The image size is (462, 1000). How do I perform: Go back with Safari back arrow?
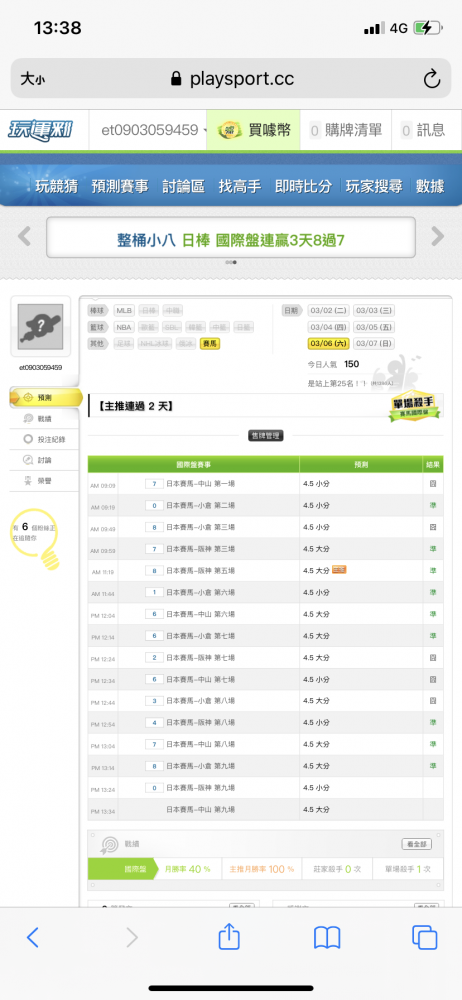33,937
